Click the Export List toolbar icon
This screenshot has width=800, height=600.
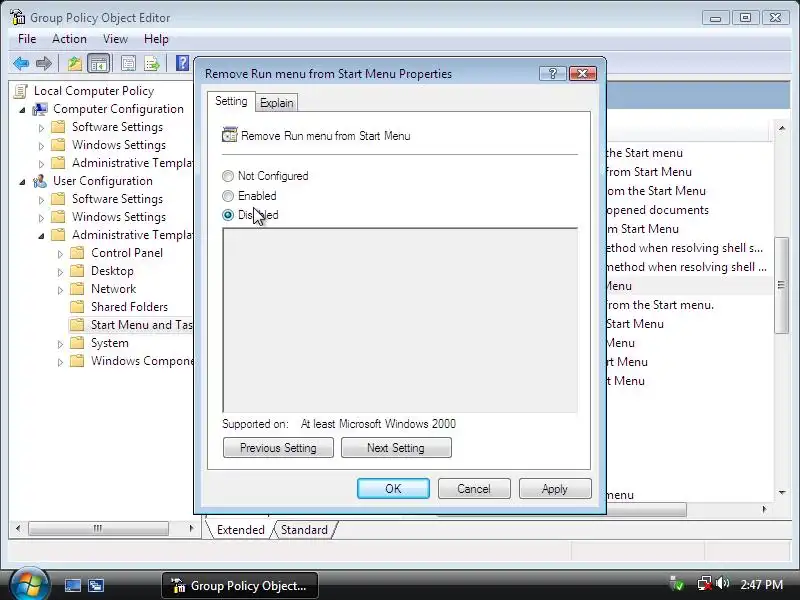(152, 64)
